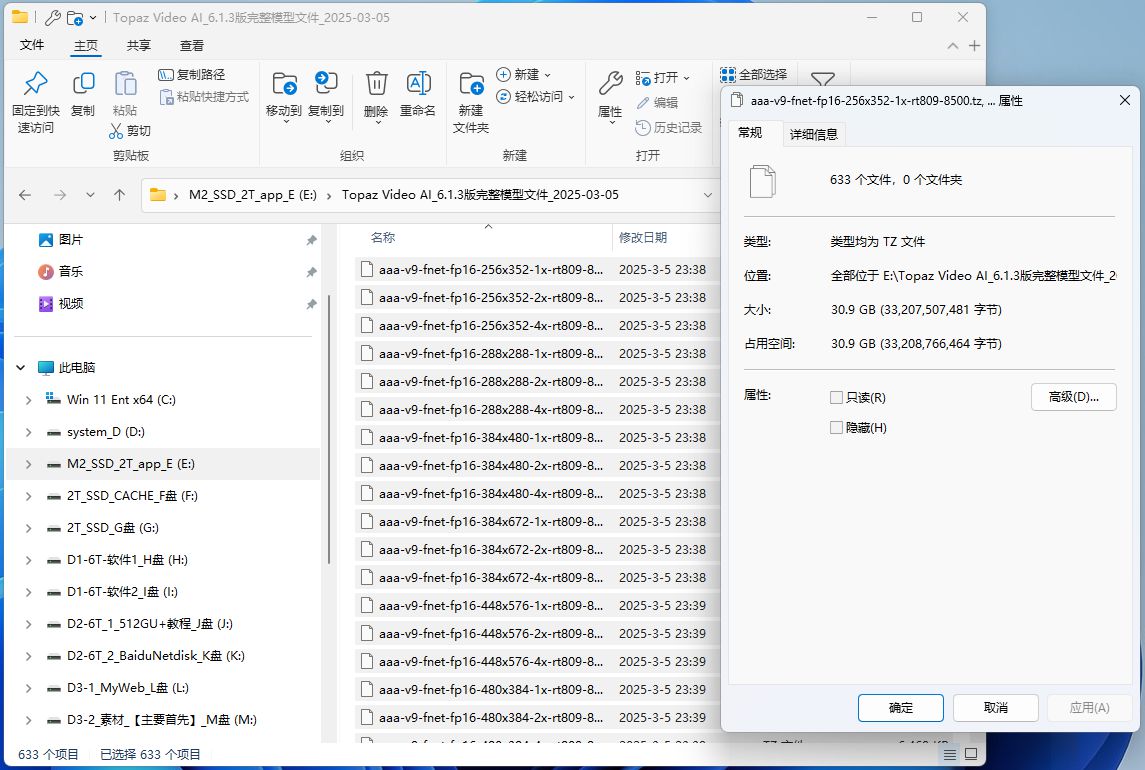Click the quick access toolbar properties icon
Viewport: 1145px width, 770px height.
pyautogui.click(x=53, y=18)
